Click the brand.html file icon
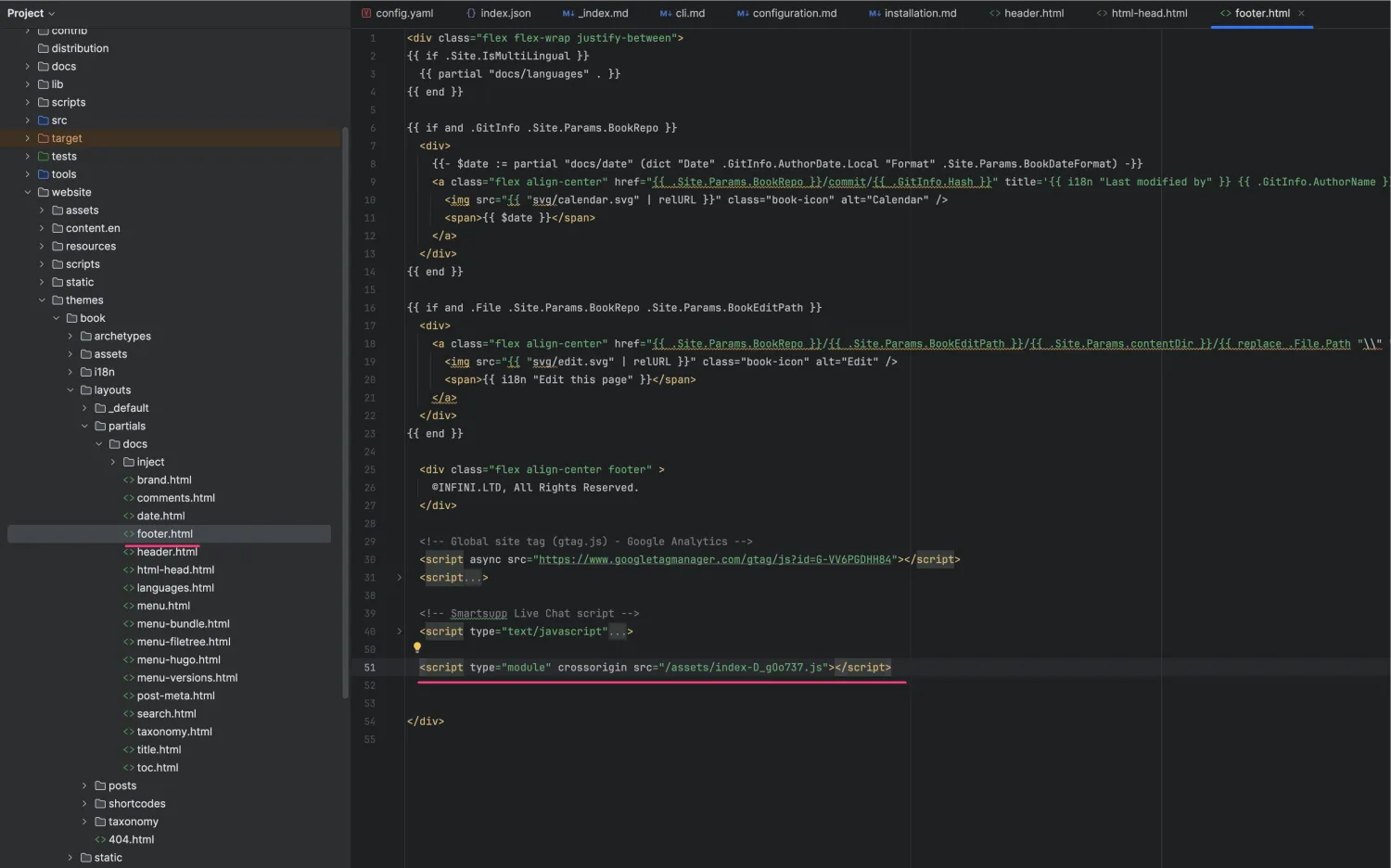Image resolution: width=1391 pixels, height=868 pixels. 129,480
